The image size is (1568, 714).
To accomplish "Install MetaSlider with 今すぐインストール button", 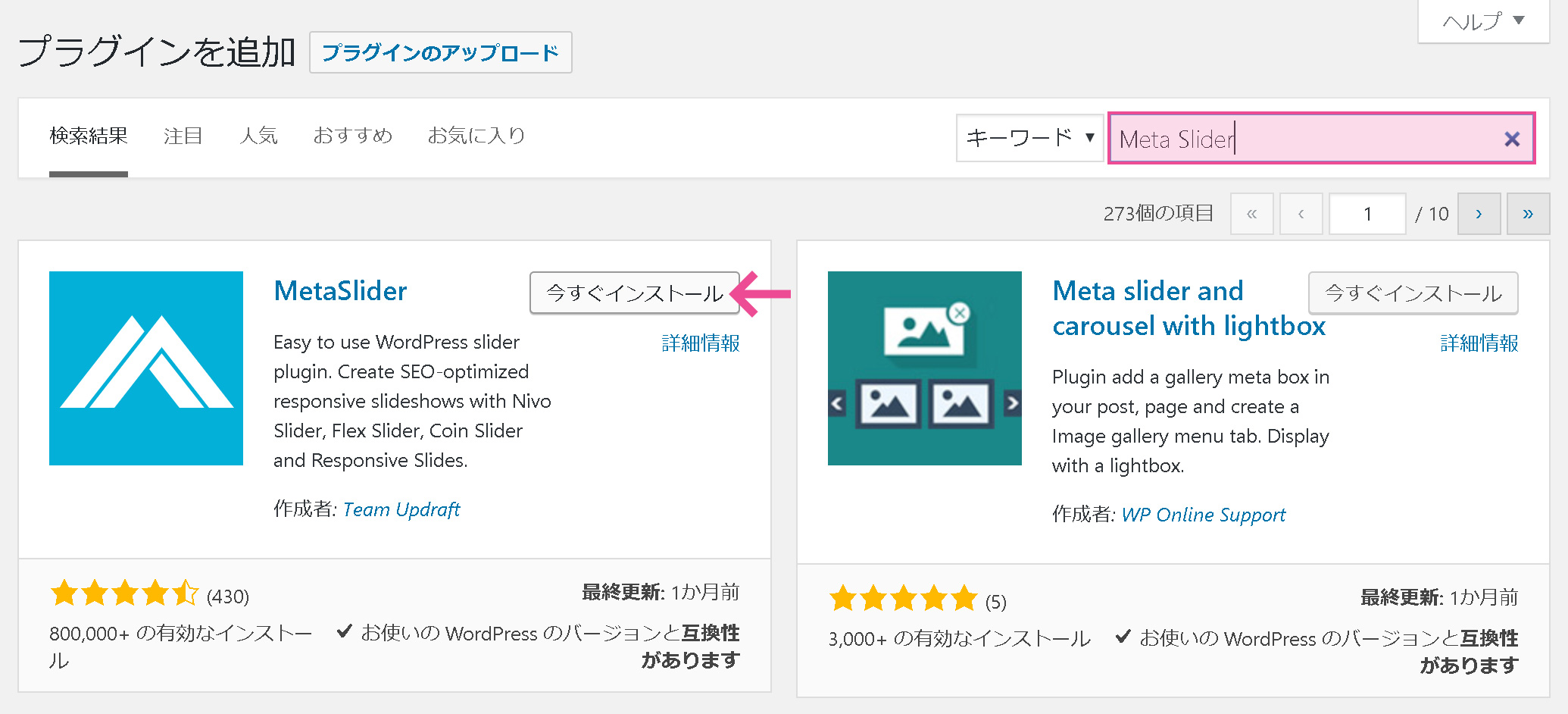I will pyautogui.click(x=634, y=293).
